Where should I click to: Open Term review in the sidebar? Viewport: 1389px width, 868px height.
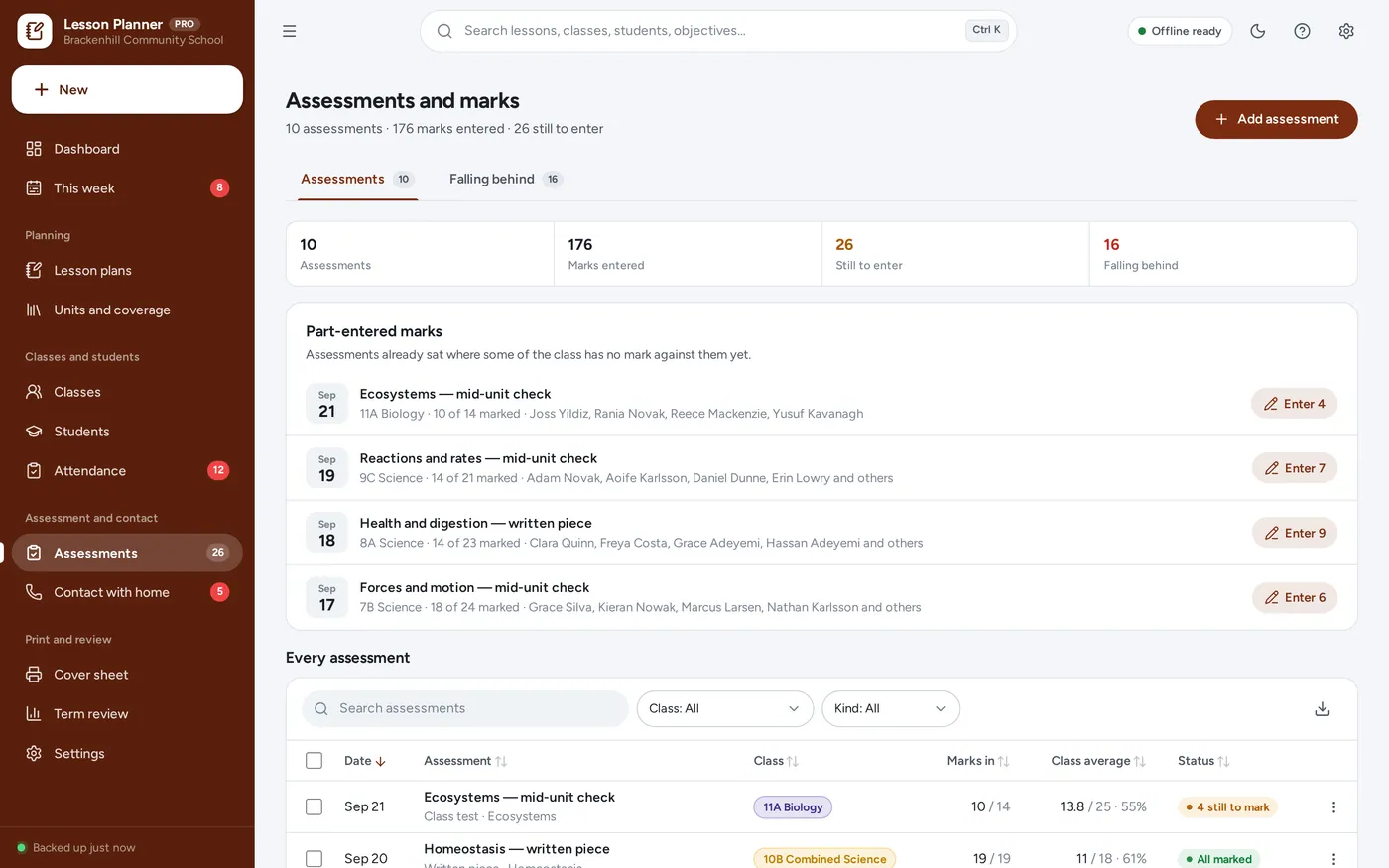click(x=127, y=714)
